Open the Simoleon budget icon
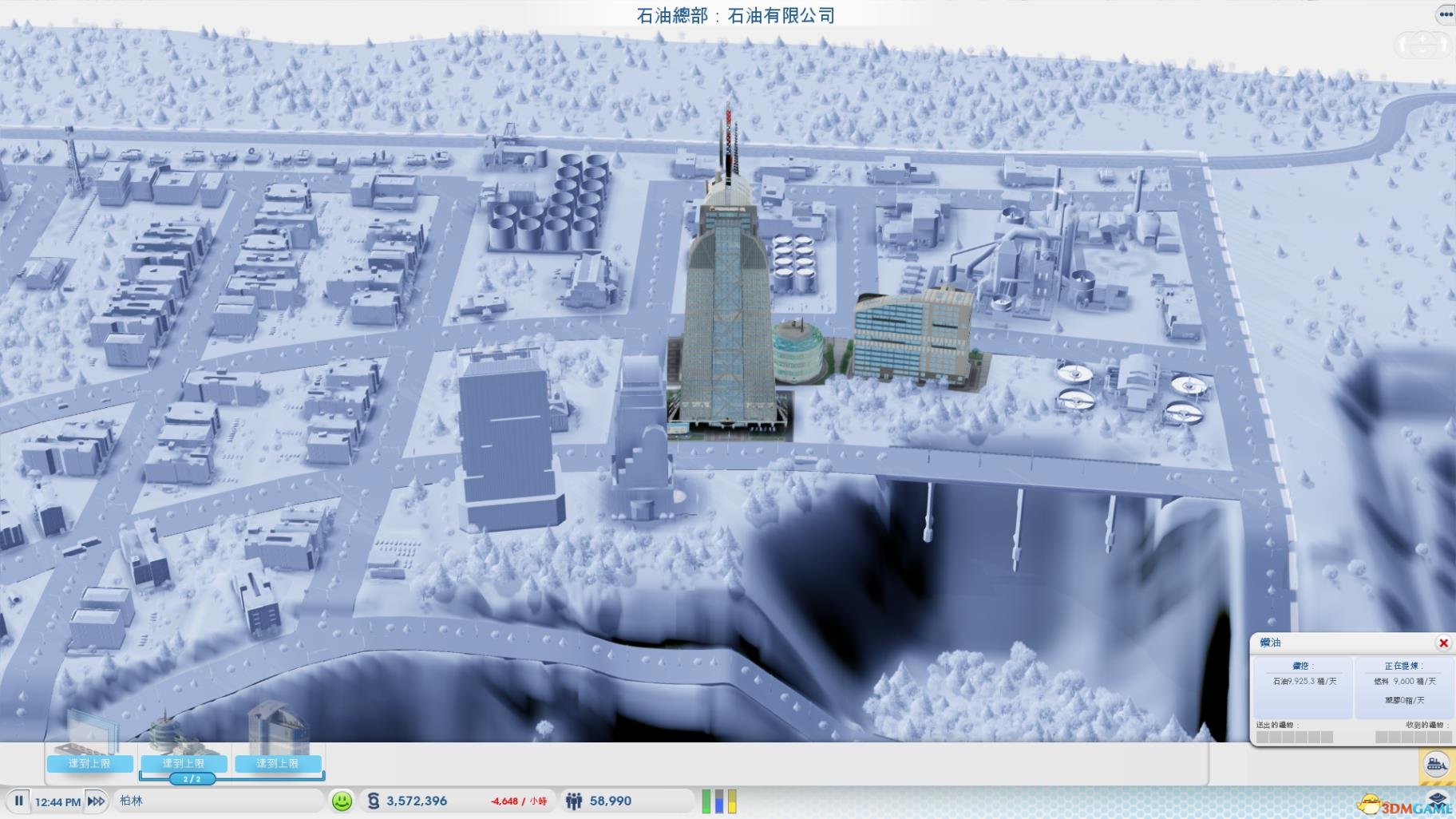 coord(373,801)
